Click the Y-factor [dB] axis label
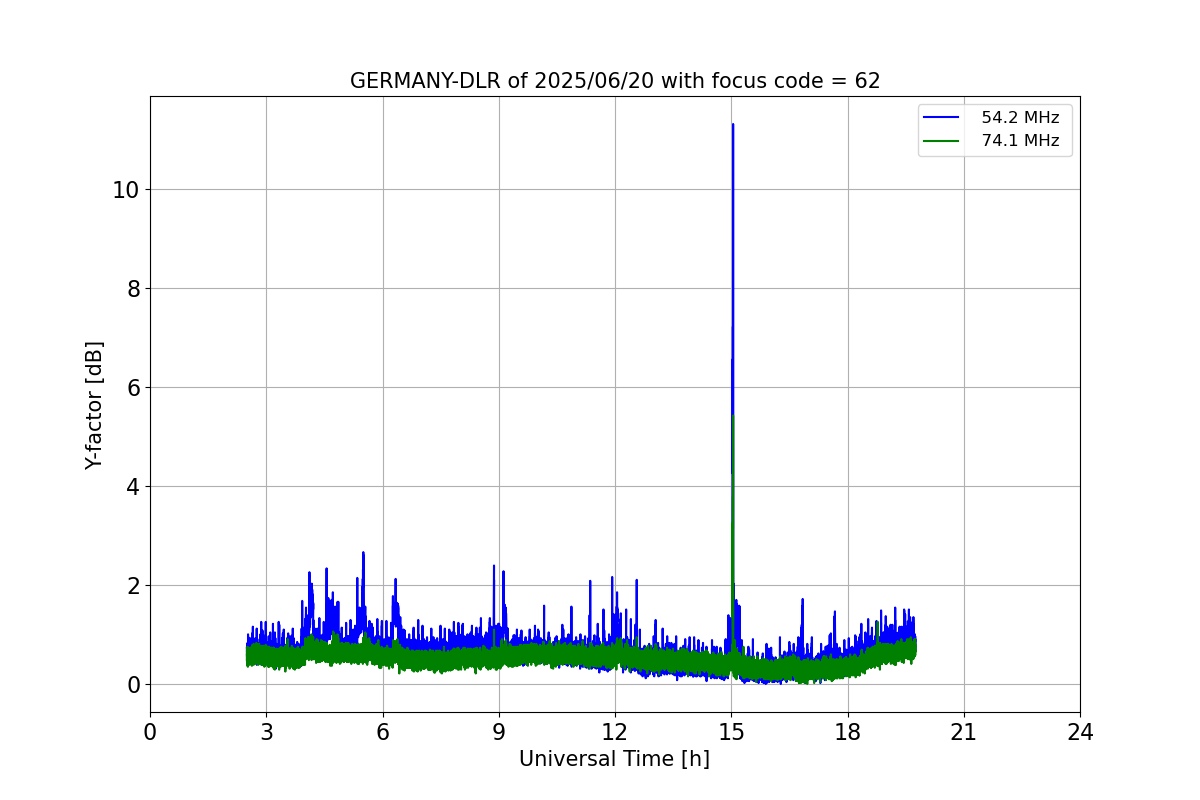Image resolution: width=1200 pixels, height=800 pixels. pyautogui.click(x=94, y=405)
